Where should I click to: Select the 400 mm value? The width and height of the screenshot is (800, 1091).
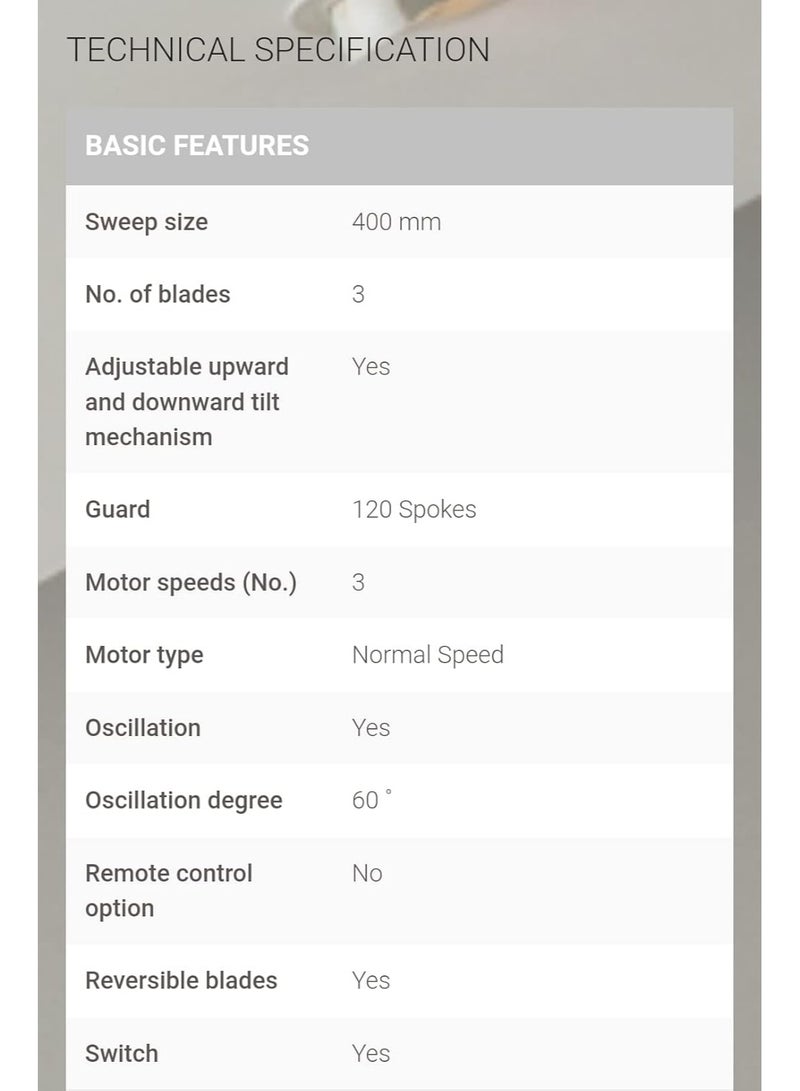(396, 222)
